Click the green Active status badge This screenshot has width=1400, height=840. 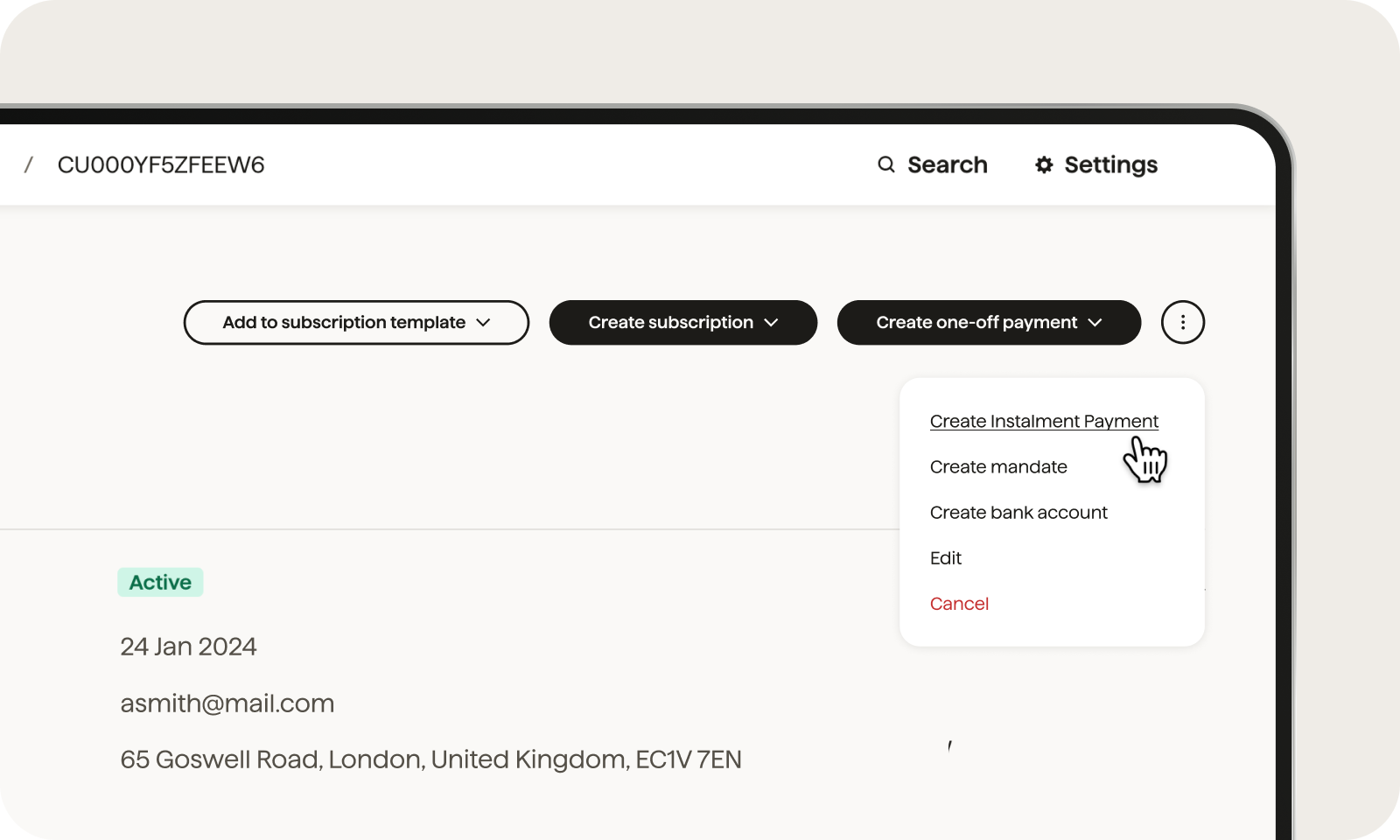pyautogui.click(x=160, y=583)
